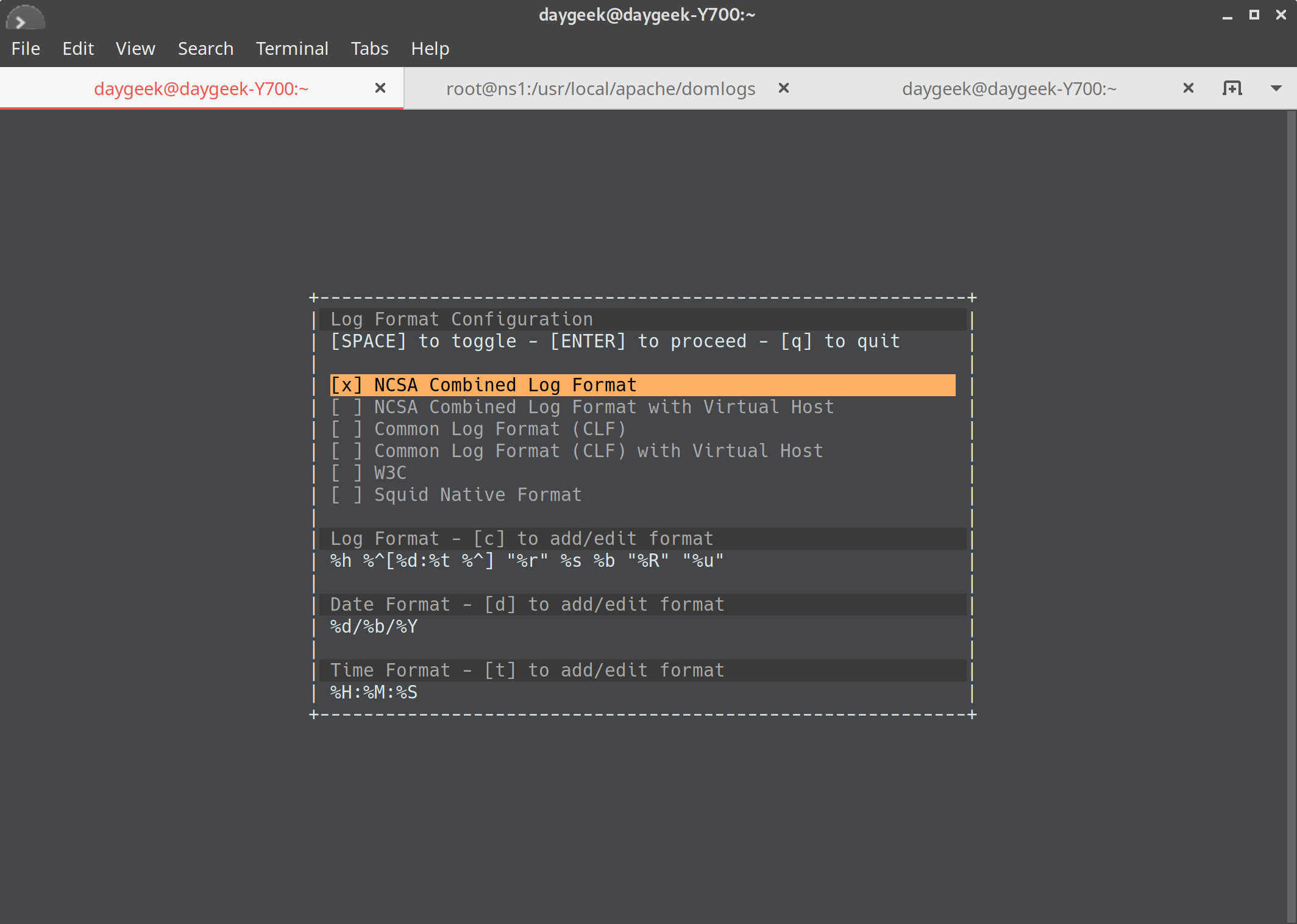
Task: Toggle NCSA Combined Log Format checkbox
Action: [346, 385]
